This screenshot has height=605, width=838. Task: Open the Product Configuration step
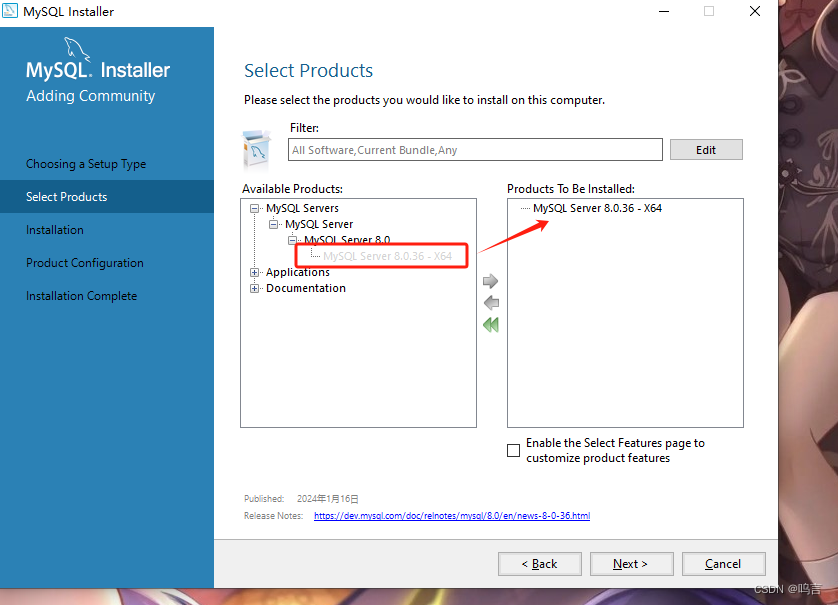coord(85,263)
